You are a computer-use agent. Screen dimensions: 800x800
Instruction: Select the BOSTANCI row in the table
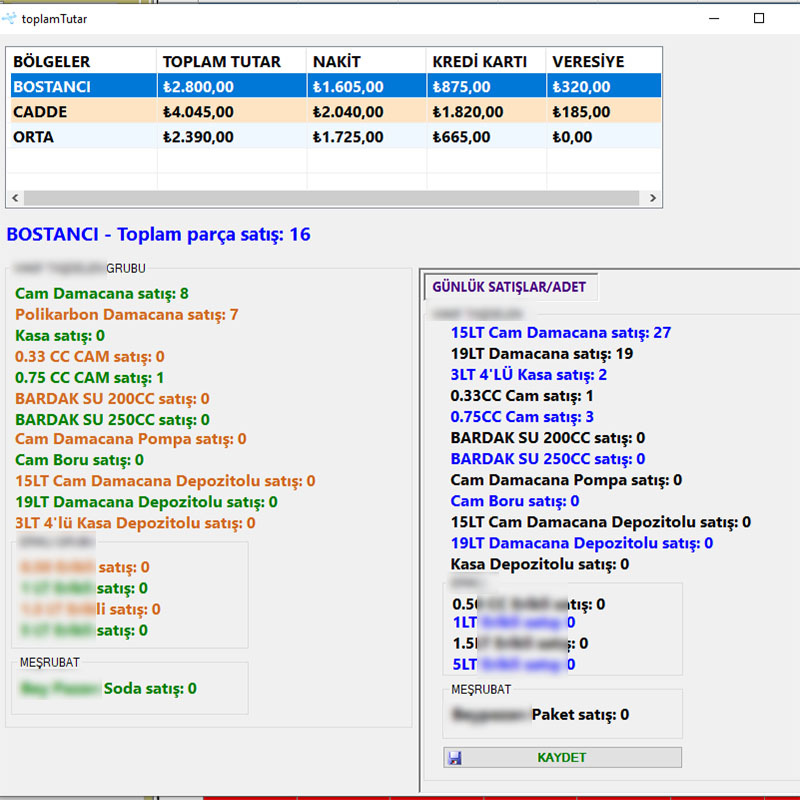(52, 87)
